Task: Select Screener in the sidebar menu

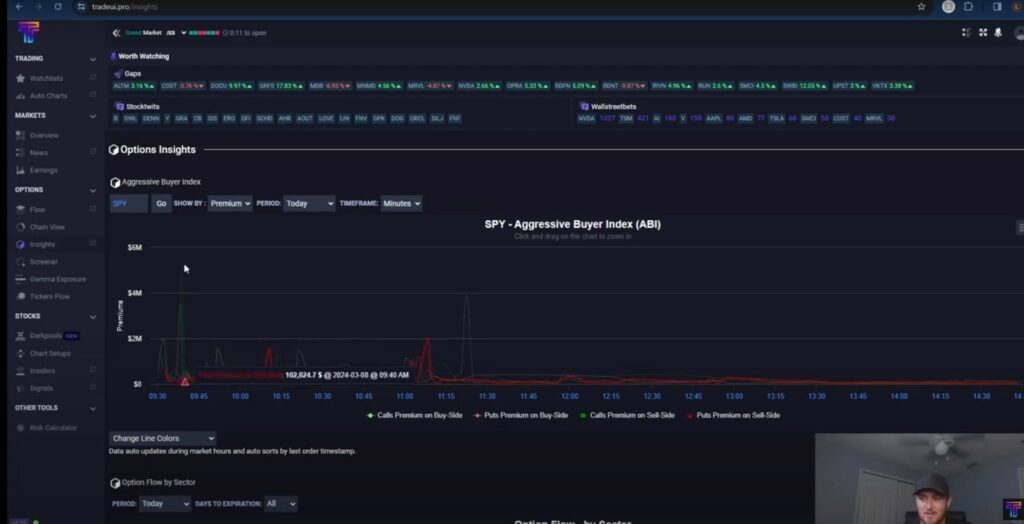Action: coord(44,261)
